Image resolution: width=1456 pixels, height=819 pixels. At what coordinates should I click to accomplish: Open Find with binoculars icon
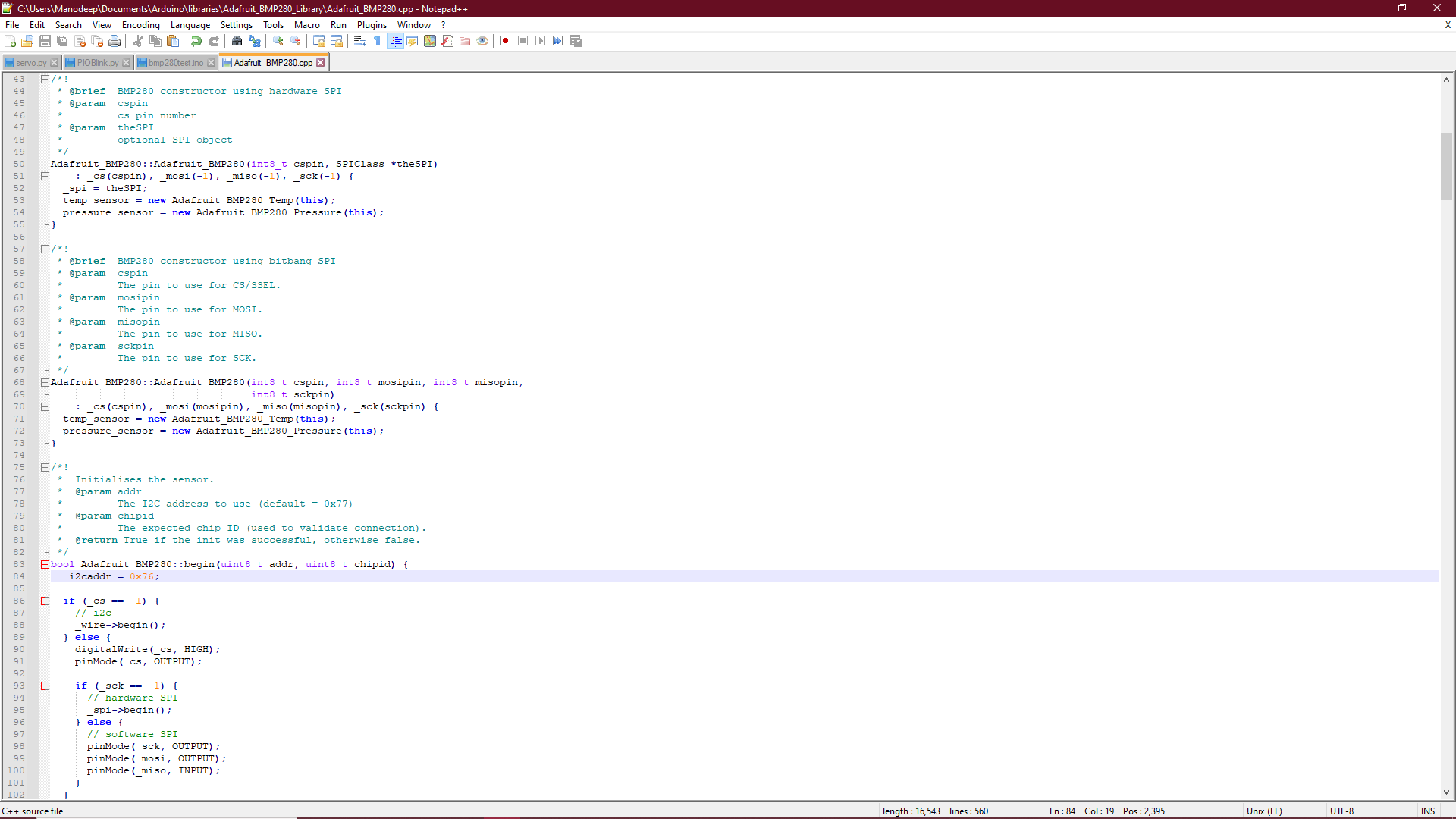tap(237, 41)
